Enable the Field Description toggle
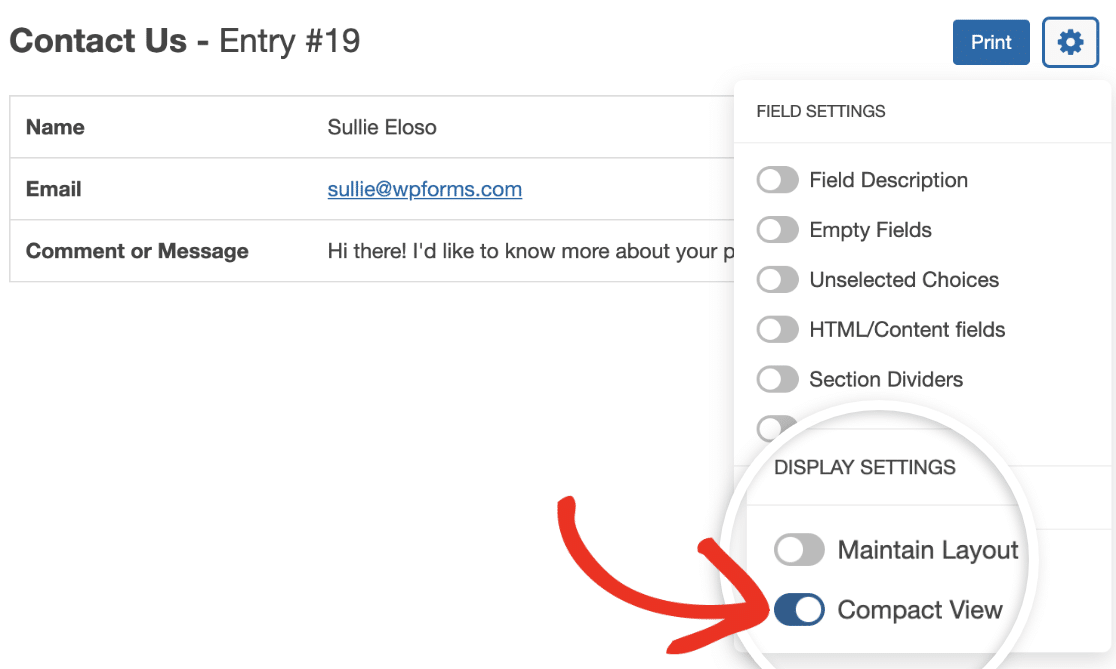This screenshot has width=1116, height=669. click(x=777, y=180)
